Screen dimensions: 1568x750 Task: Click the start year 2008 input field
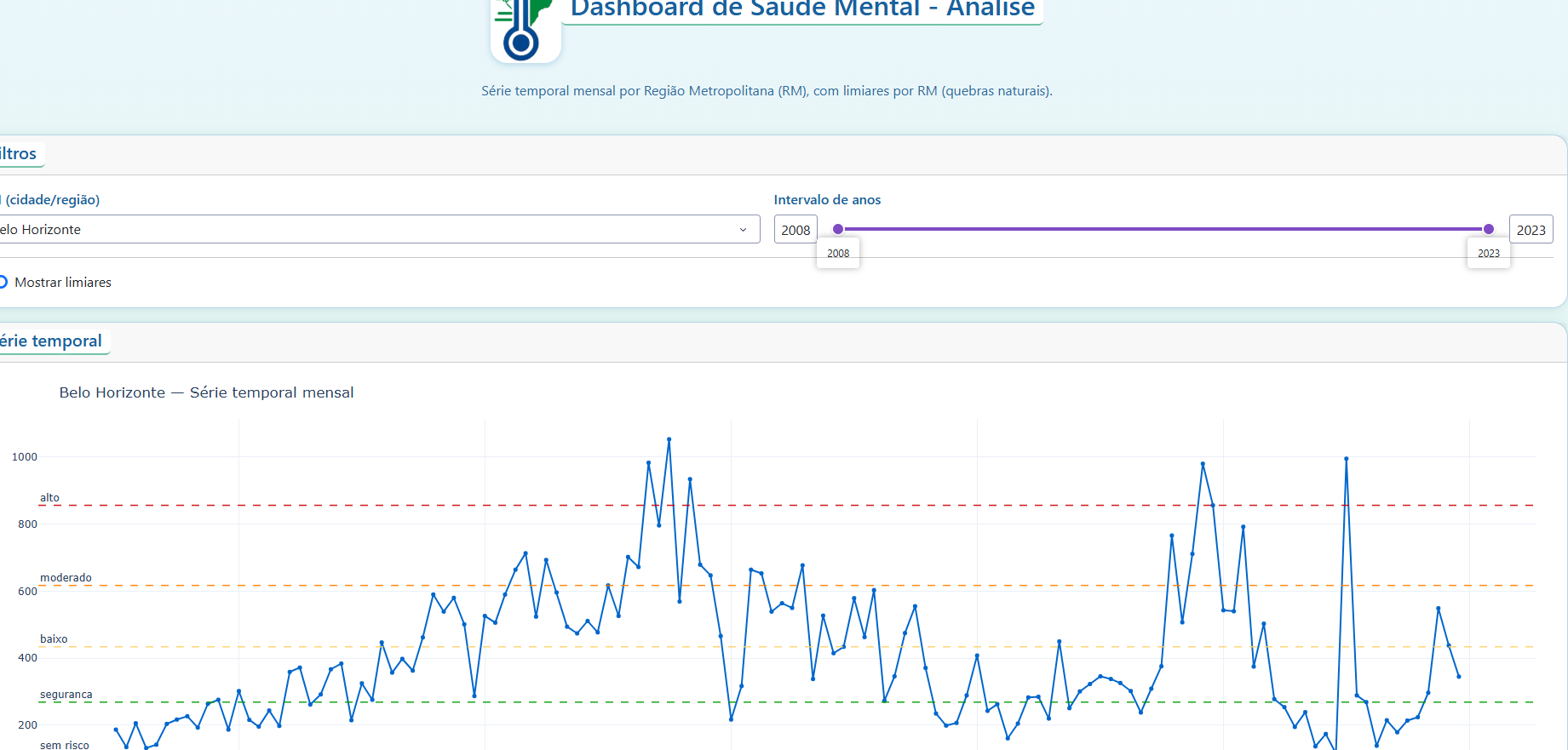(x=795, y=230)
